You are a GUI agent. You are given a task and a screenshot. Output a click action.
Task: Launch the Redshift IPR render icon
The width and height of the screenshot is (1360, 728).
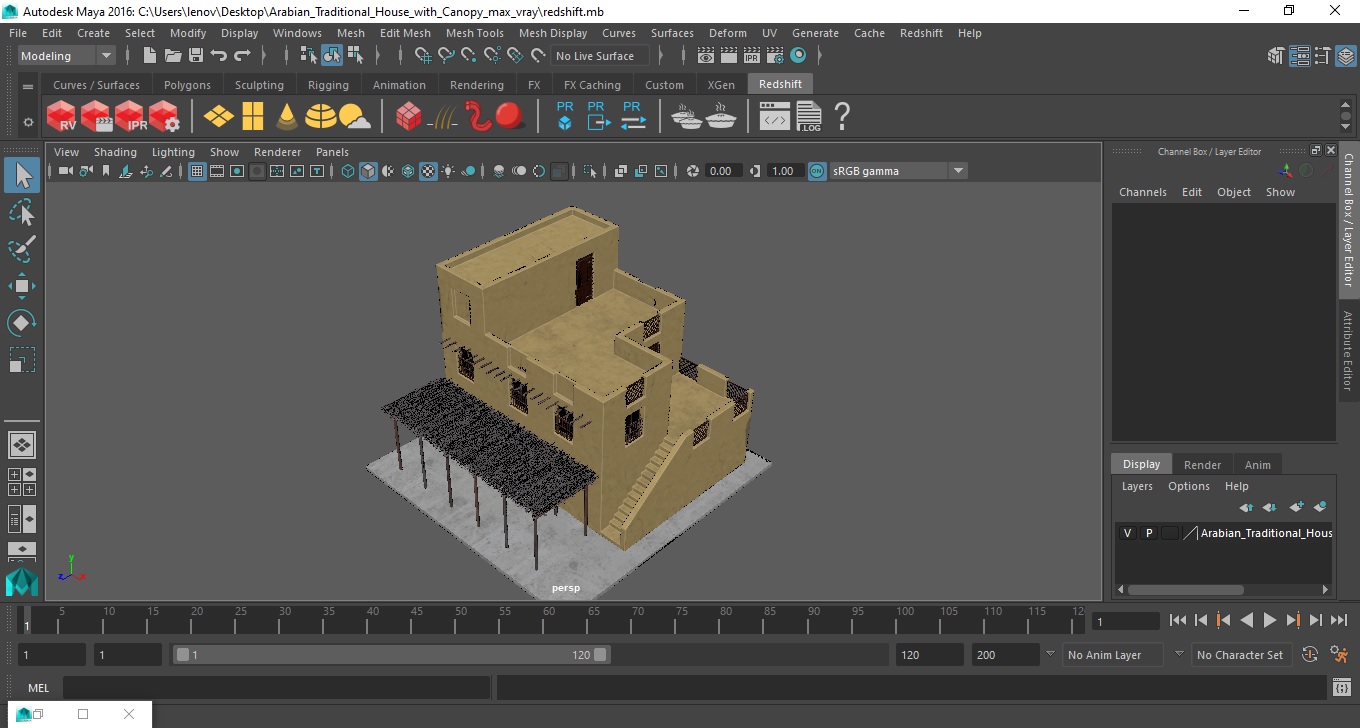click(x=130, y=116)
